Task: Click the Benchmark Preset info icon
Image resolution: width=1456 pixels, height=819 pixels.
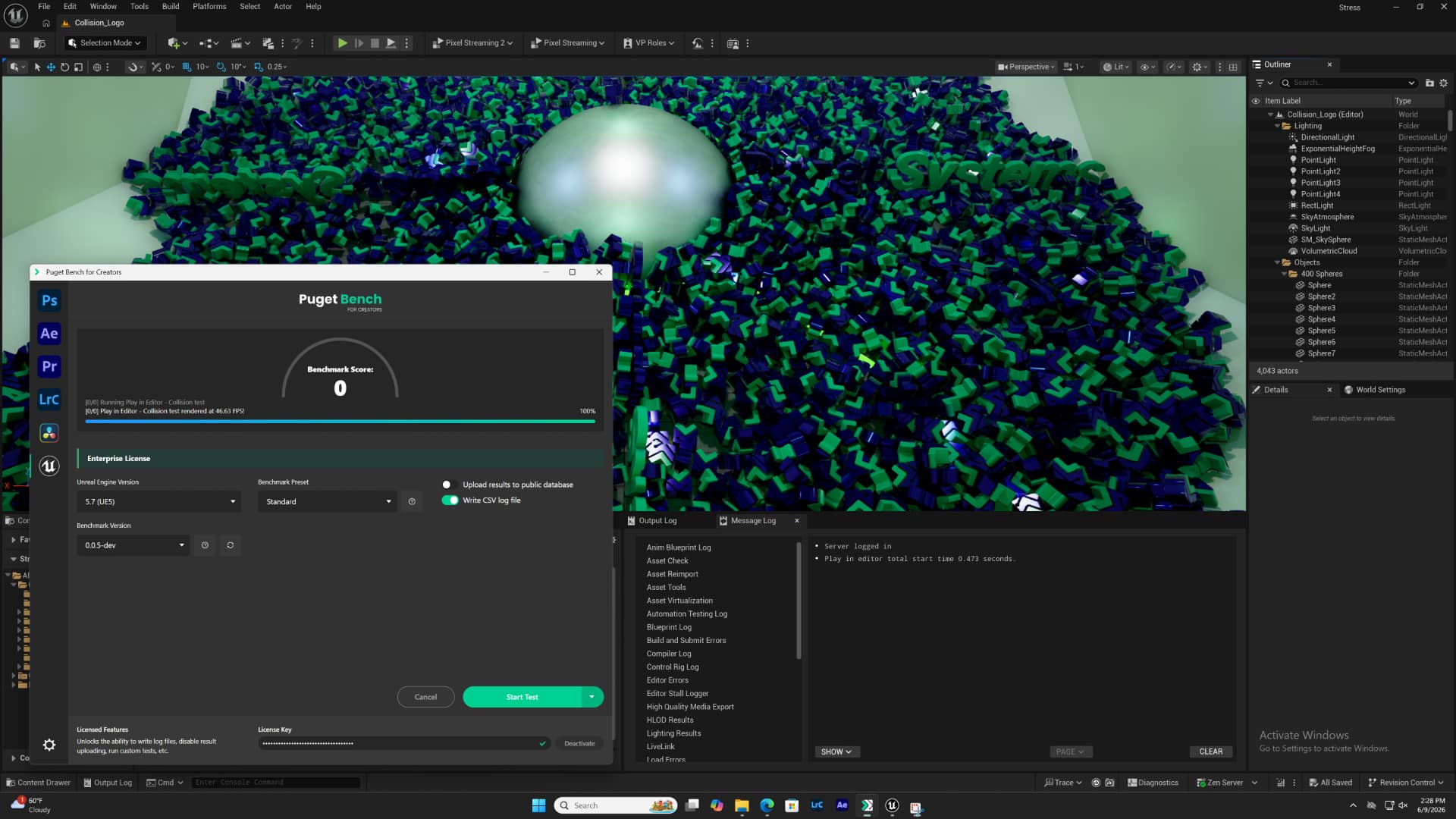Action: click(412, 501)
